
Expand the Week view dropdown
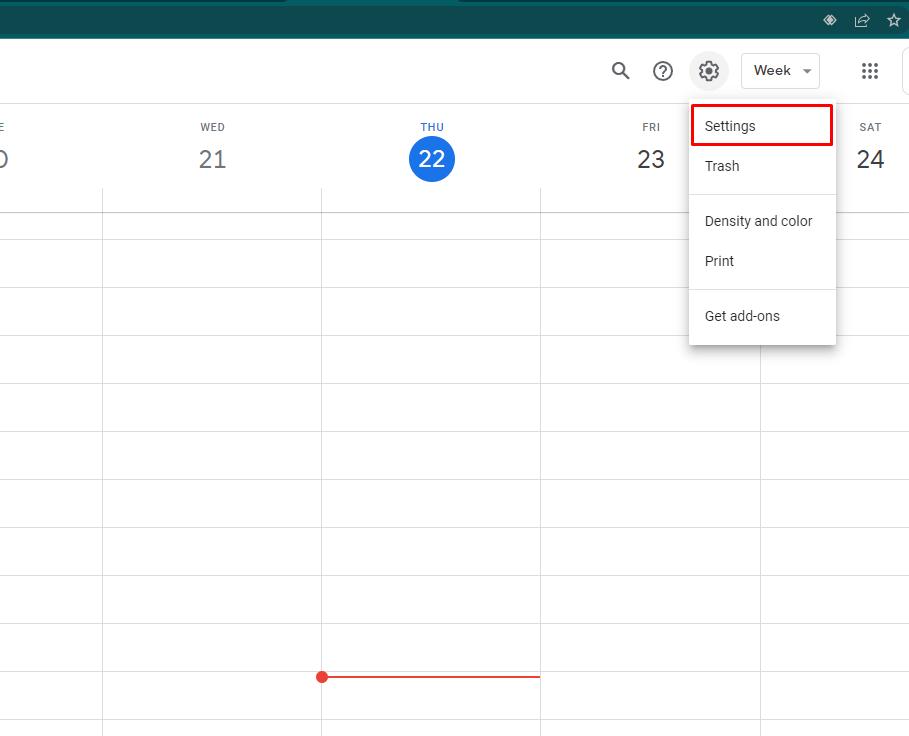(x=780, y=71)
